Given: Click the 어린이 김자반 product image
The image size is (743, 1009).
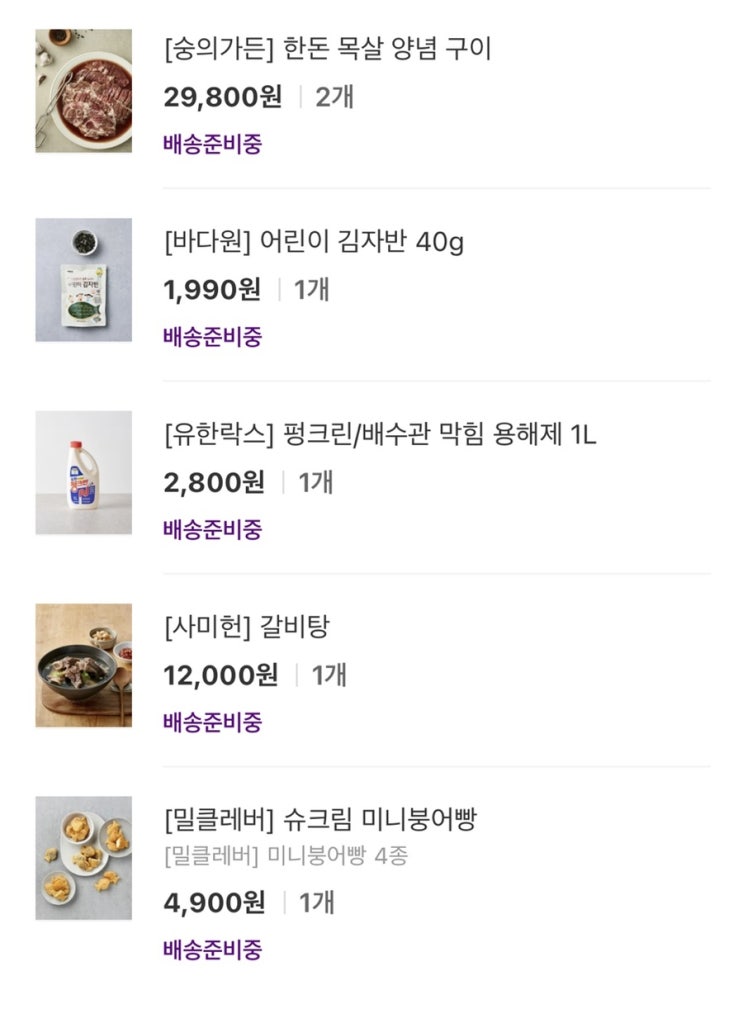Looking at the screenshot, I should 84,280.
